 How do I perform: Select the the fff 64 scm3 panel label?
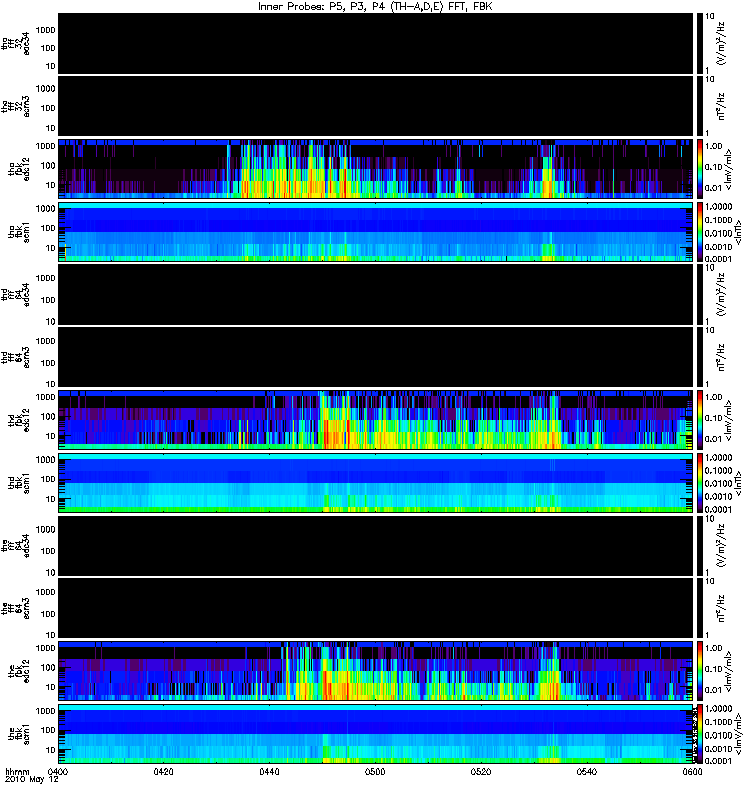tap(16, 609)
